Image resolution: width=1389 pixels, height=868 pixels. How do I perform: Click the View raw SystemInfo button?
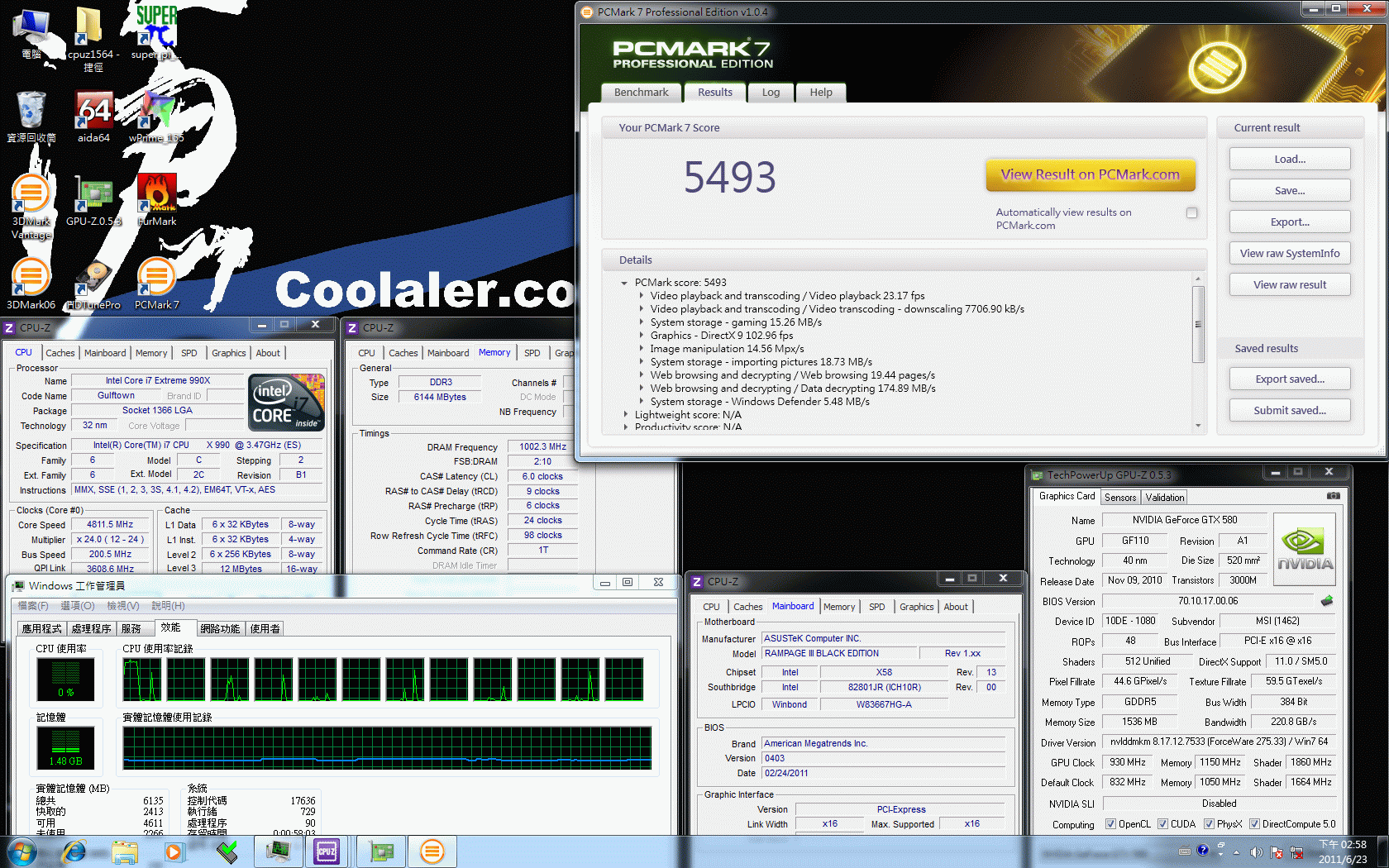(1289, 254)
